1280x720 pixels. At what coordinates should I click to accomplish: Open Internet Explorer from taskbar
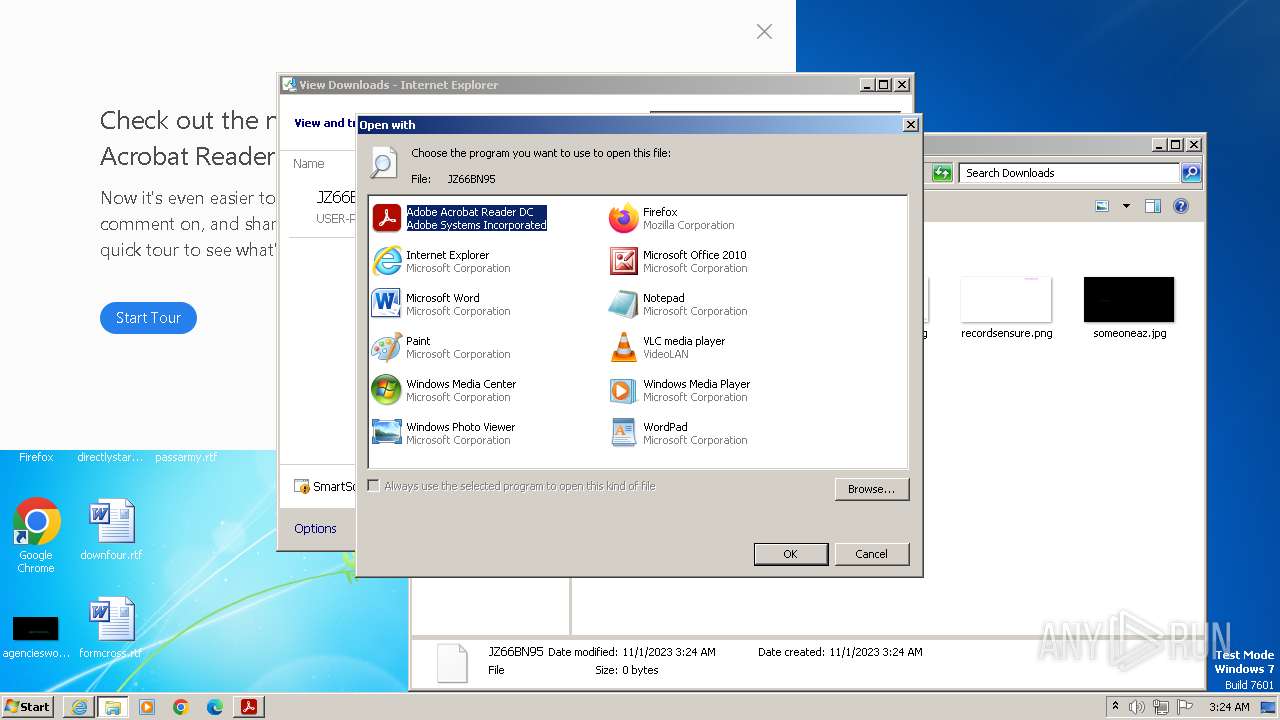click(x=79, y=707)
